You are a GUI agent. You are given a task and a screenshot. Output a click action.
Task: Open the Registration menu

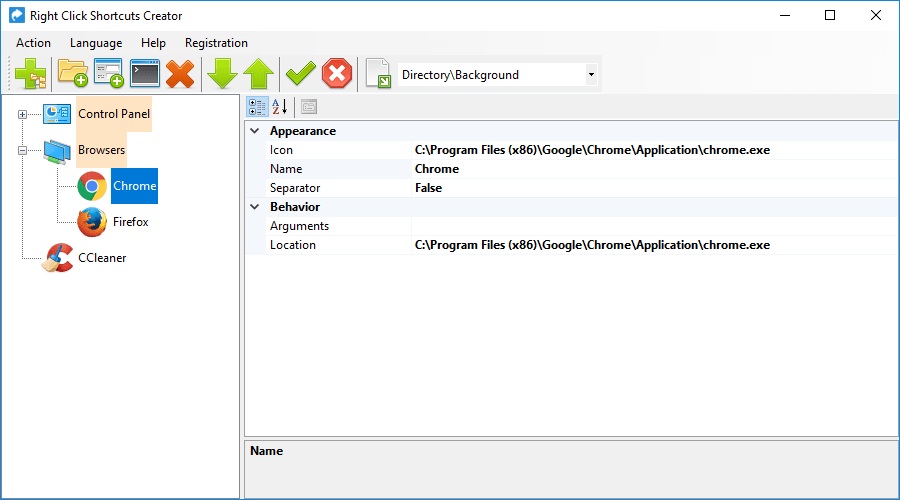click(216, 43)
